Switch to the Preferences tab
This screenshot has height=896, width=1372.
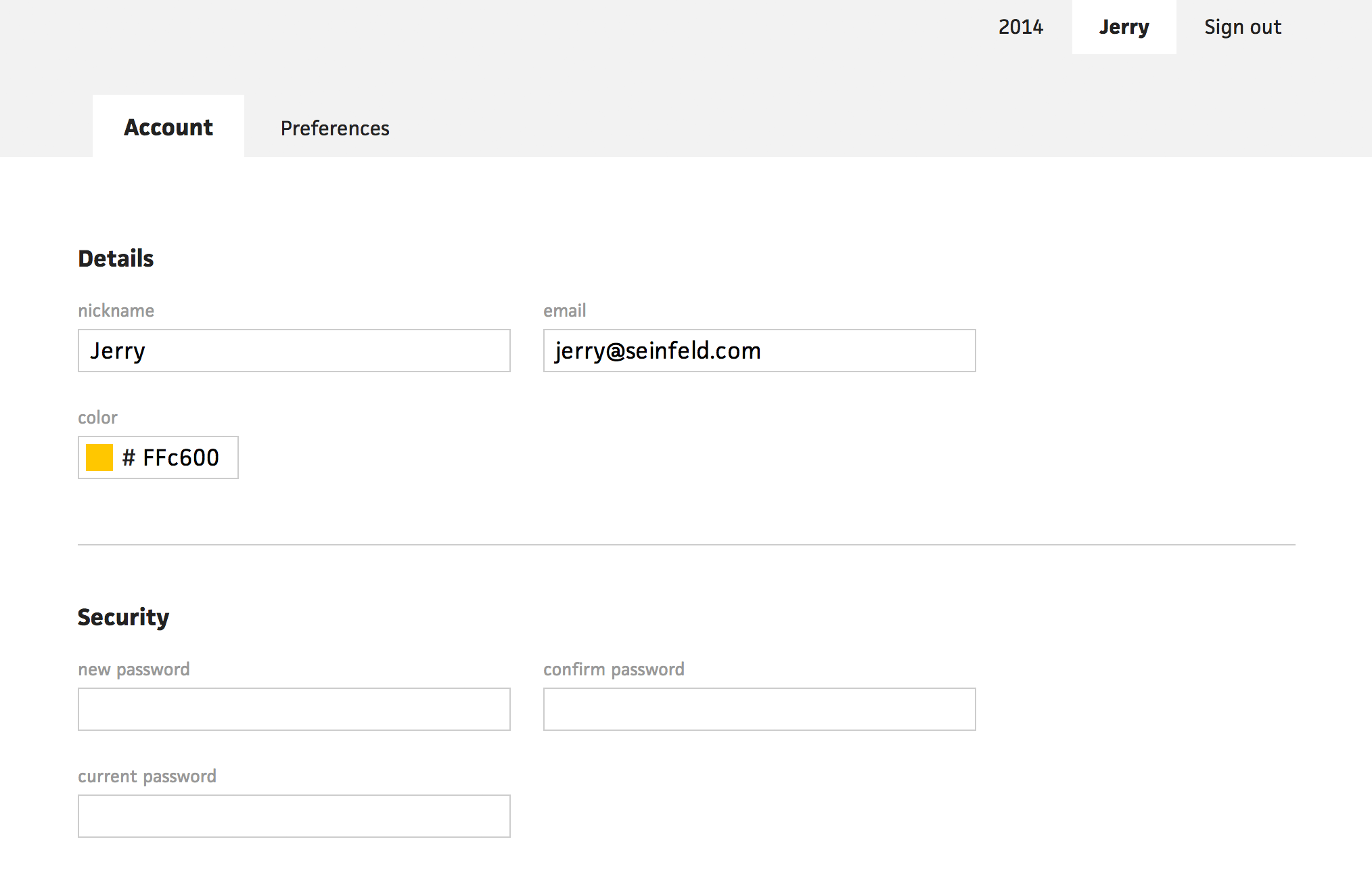(x=335, y=128)
